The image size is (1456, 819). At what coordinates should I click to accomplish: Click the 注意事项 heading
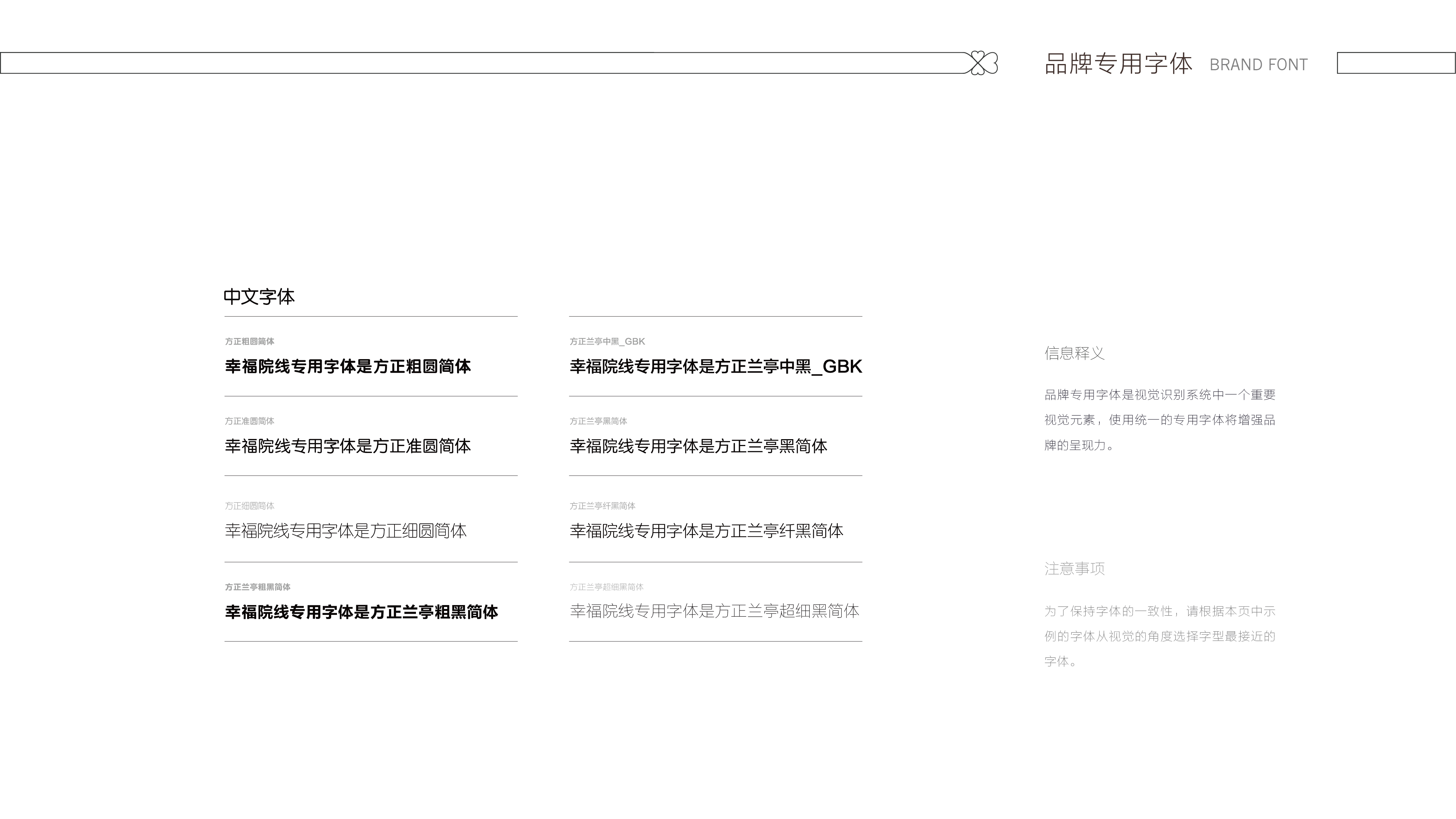[x=1074, y=569]
